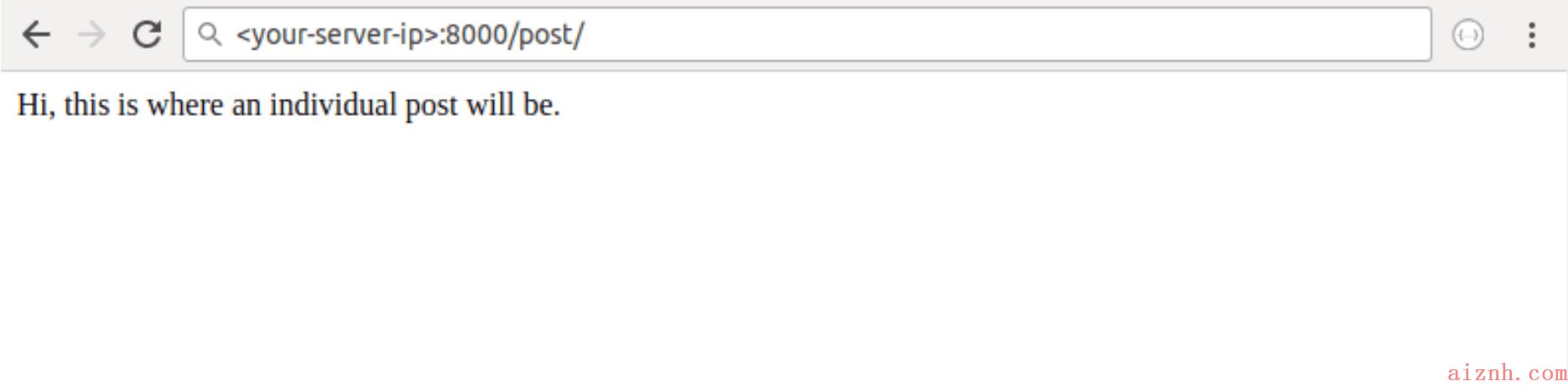Click the greyed-out forward arrow
Image resolution: width=1568 pixels, height=386 pixels.
(x=91, y=34)
